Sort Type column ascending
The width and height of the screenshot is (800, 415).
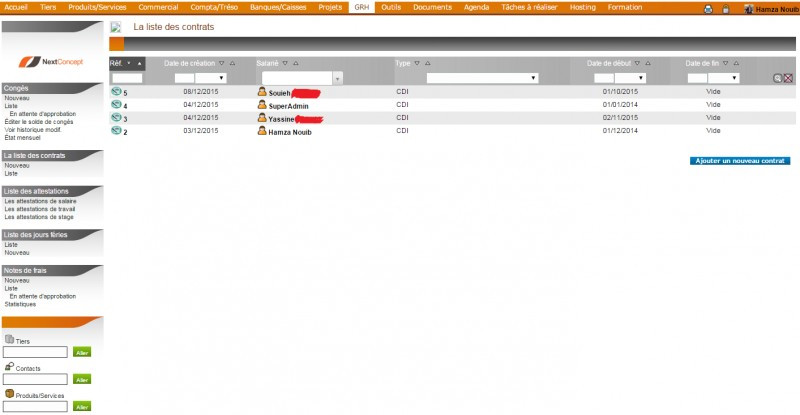pos(428,63)
